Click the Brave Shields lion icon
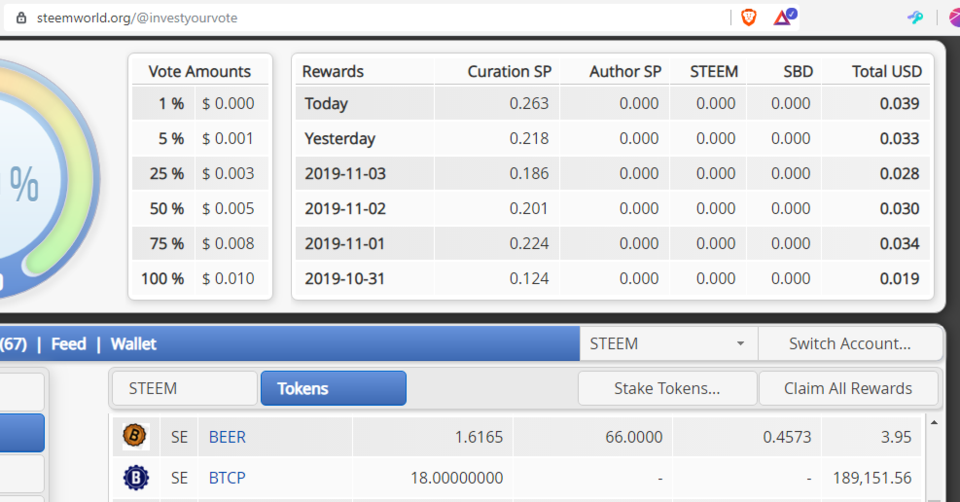Image resolution: width=960 pixels, height=502 pixels. pos(749,17)
